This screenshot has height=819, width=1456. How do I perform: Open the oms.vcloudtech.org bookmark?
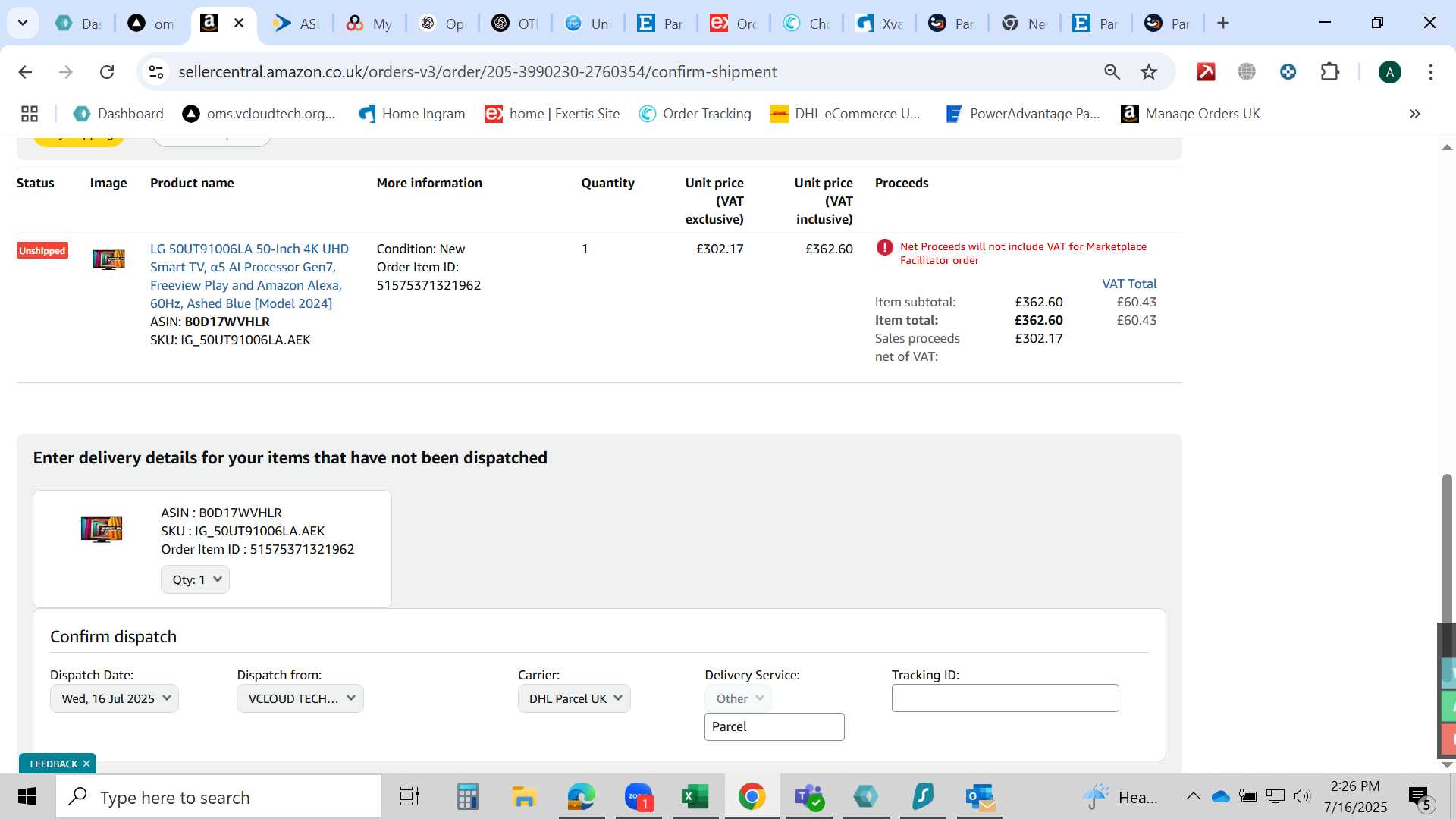coord(259,114)
